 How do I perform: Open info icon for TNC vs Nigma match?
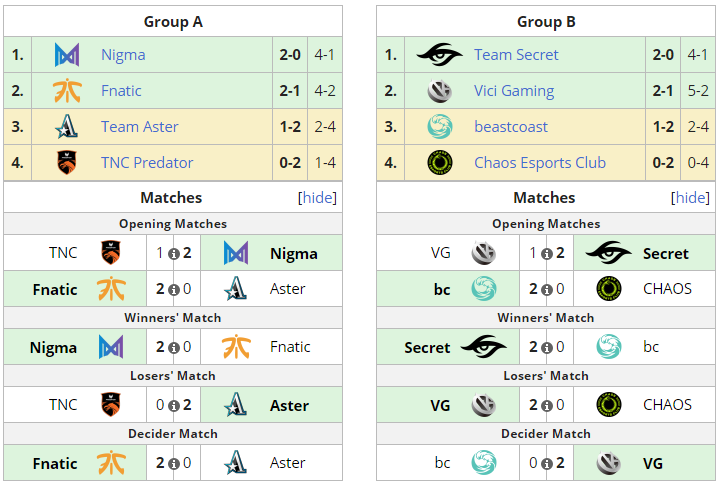click(x=173, y=254)
